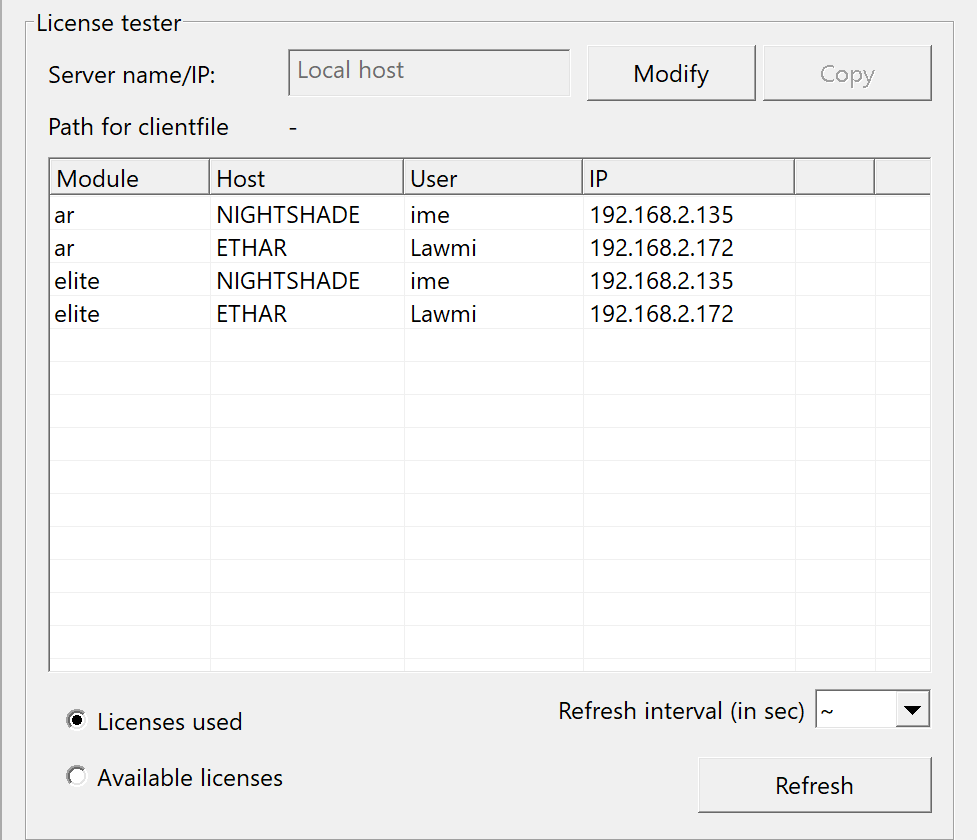Click IP 192.168.2.135 in first row
This screenshot has height=840, width=977.
(661, 214)
